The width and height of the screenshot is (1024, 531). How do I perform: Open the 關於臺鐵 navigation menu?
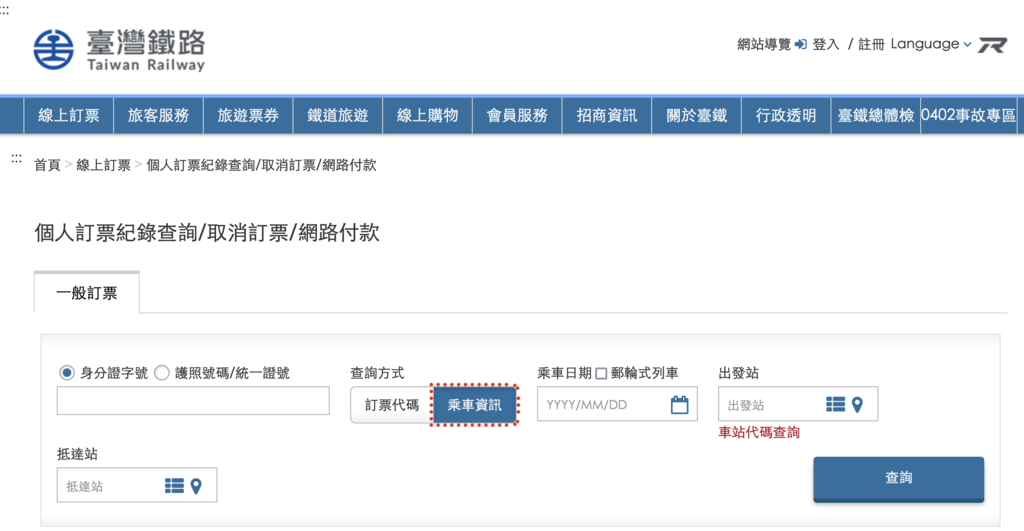click(x=696, y=116)
